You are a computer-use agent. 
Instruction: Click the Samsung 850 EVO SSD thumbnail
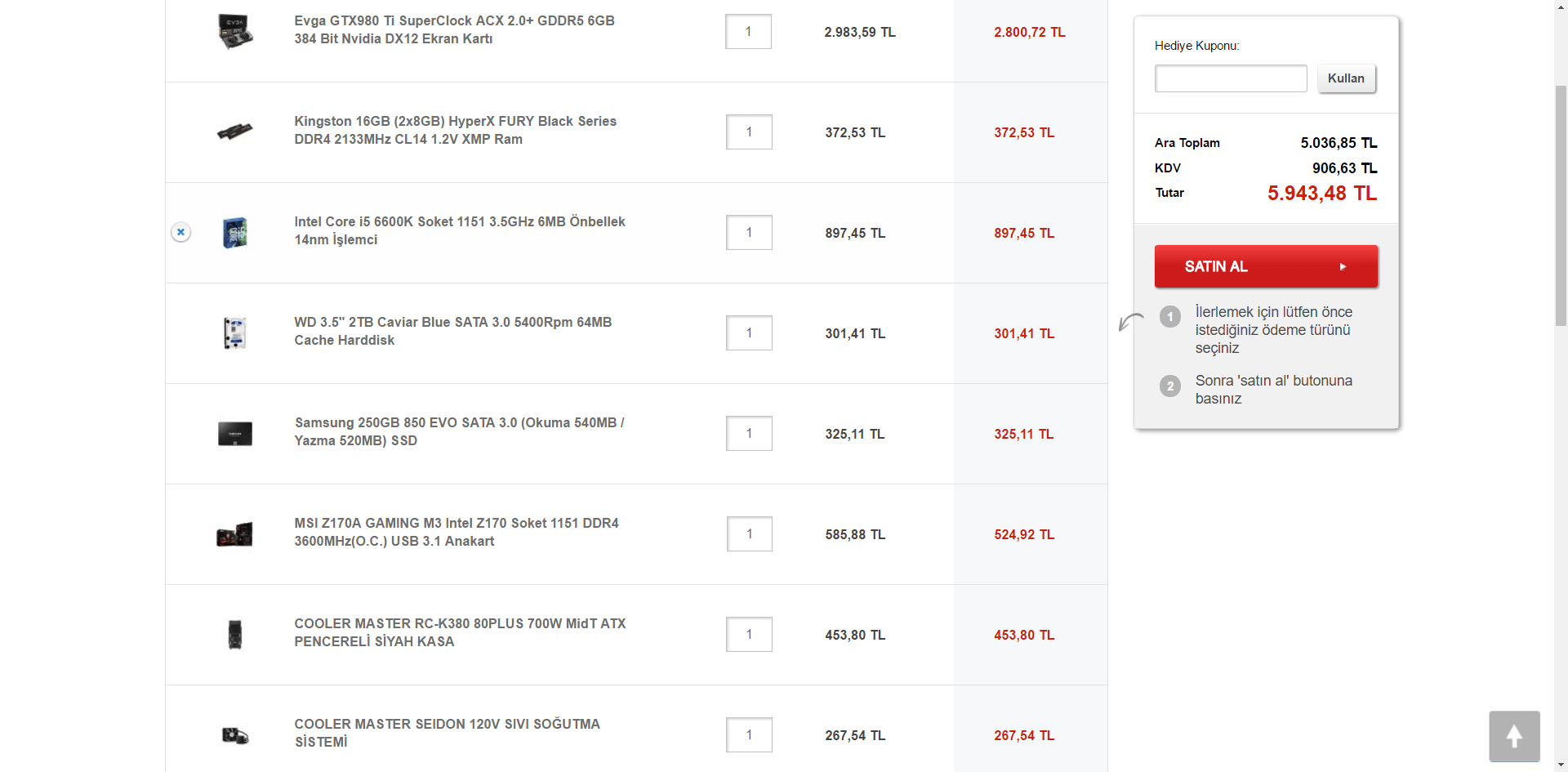coord(235,434)
